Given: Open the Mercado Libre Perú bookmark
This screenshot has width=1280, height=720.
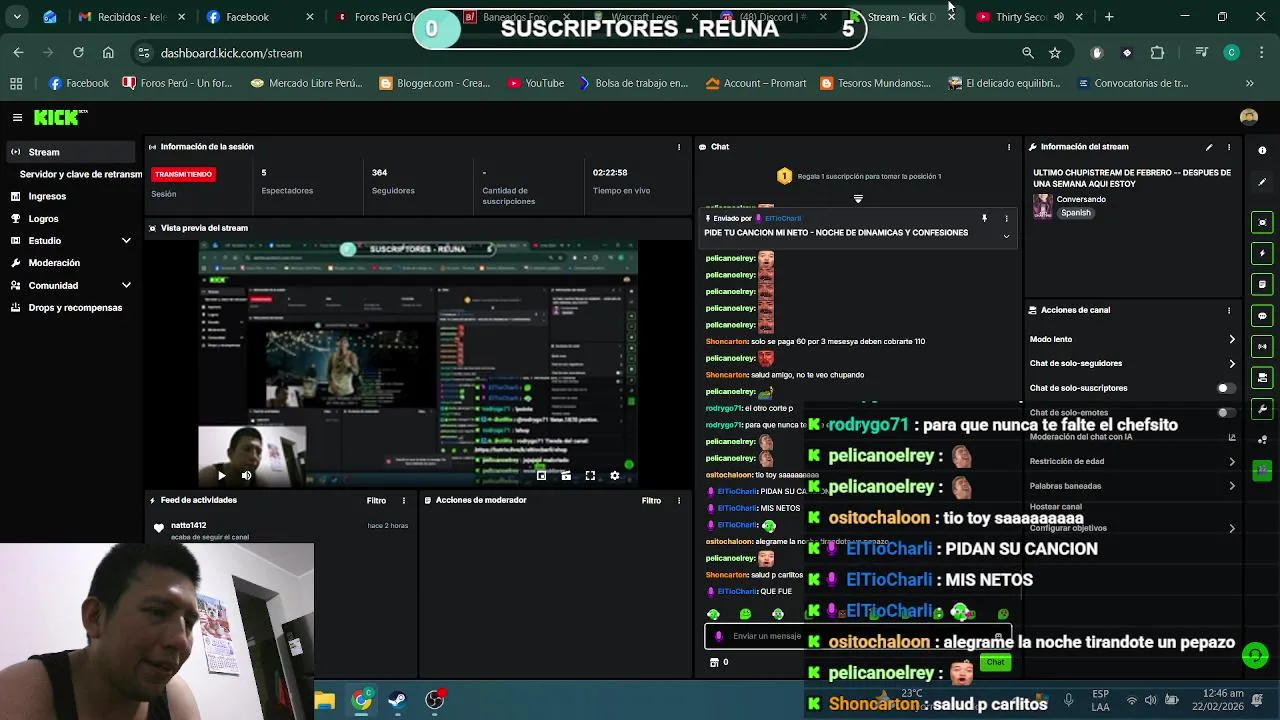Looking at the screenshot, I should pyautogui.click(x=307, y=83).
